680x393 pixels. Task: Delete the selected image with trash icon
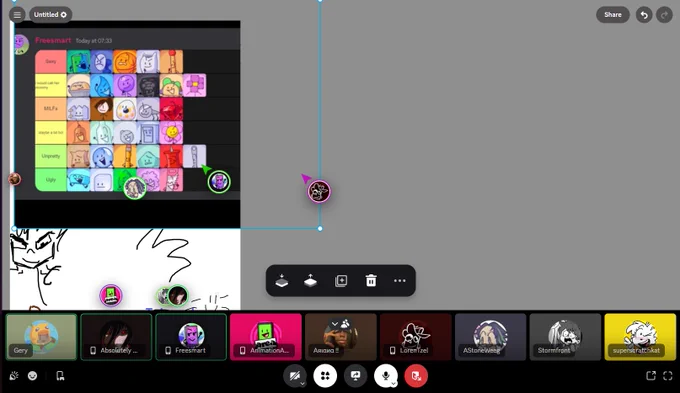tap(371, 281)
